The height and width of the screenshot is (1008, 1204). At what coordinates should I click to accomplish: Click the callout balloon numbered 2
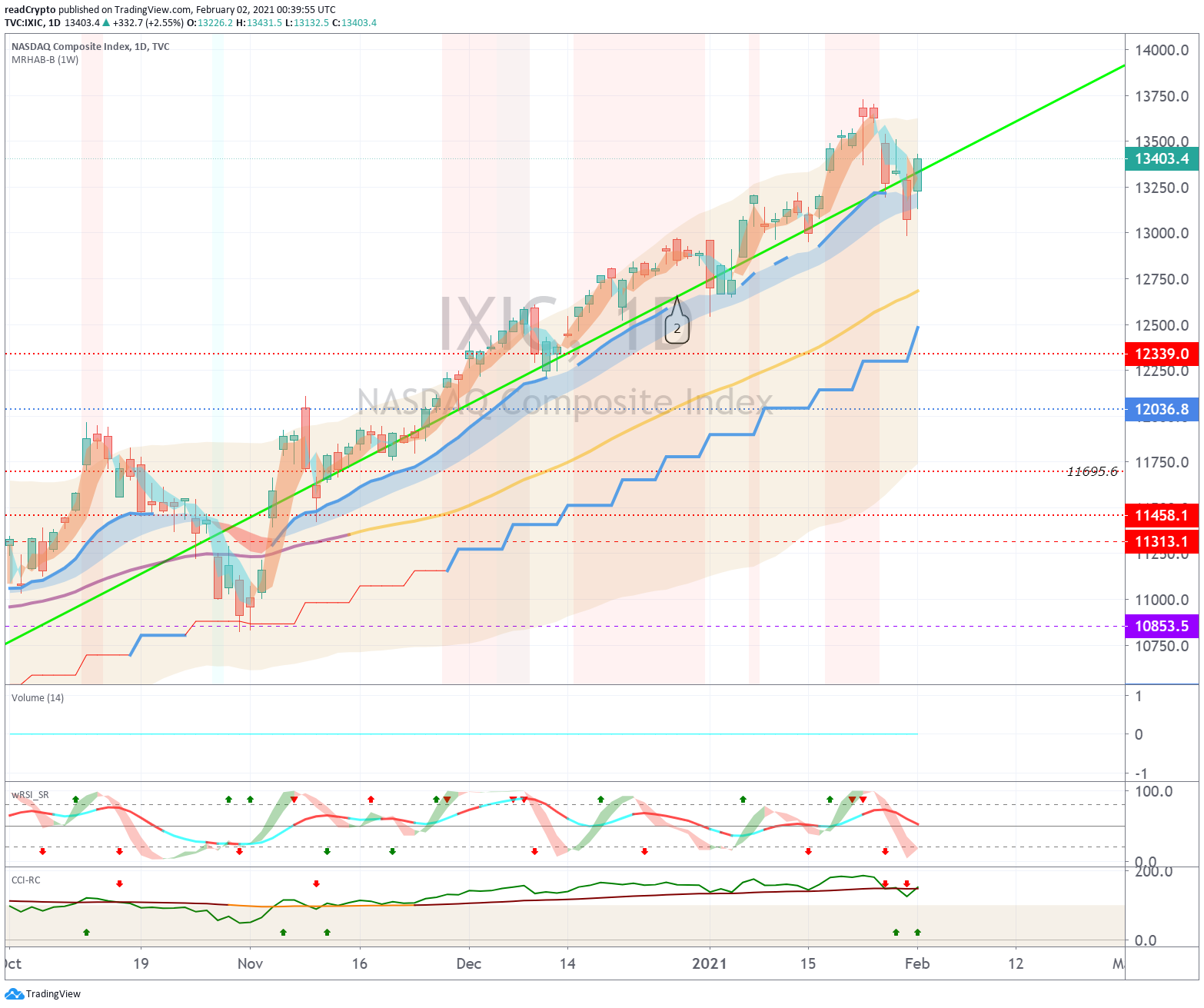point(677,328)
